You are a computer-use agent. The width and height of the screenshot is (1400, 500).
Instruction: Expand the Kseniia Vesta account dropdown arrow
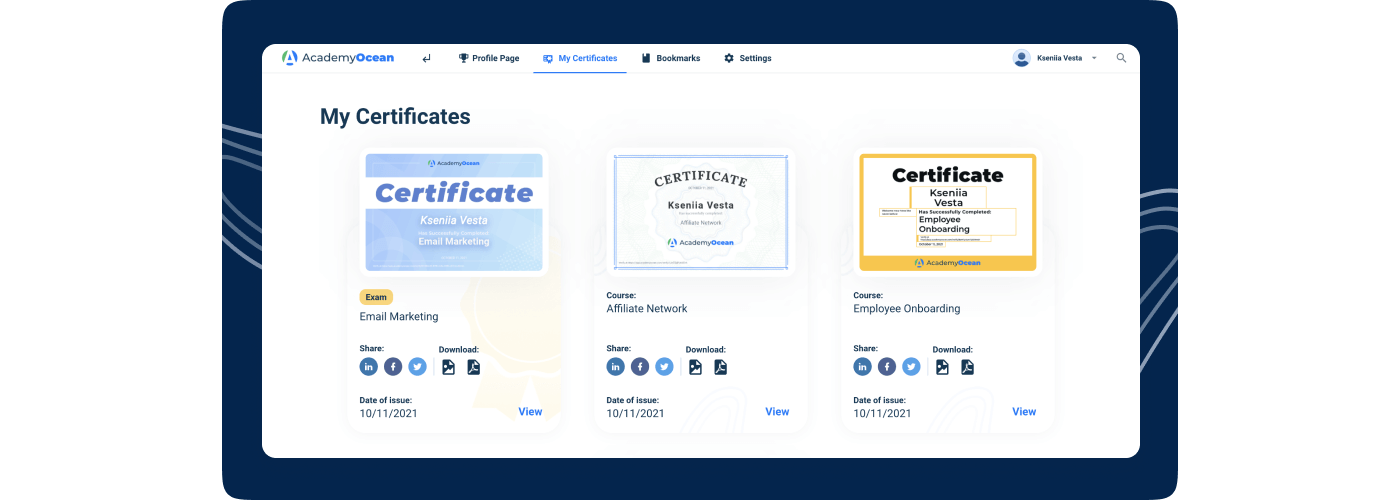[x=1094, y=58]
